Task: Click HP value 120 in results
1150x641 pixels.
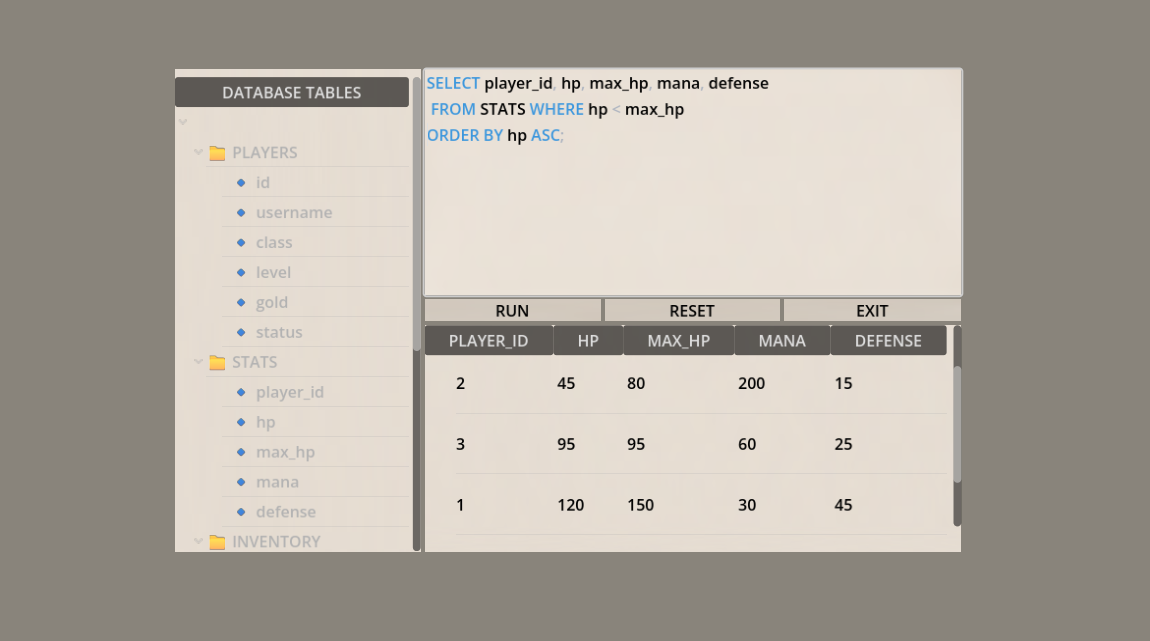Action: point(571,505)
